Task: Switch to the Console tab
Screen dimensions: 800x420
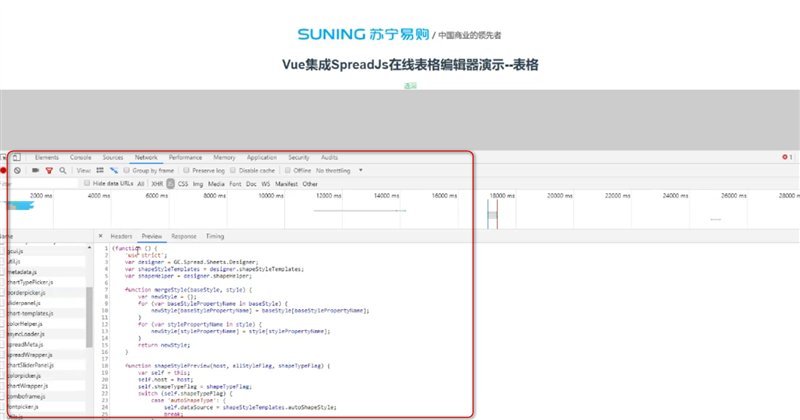Action: (x=80, y=158)
